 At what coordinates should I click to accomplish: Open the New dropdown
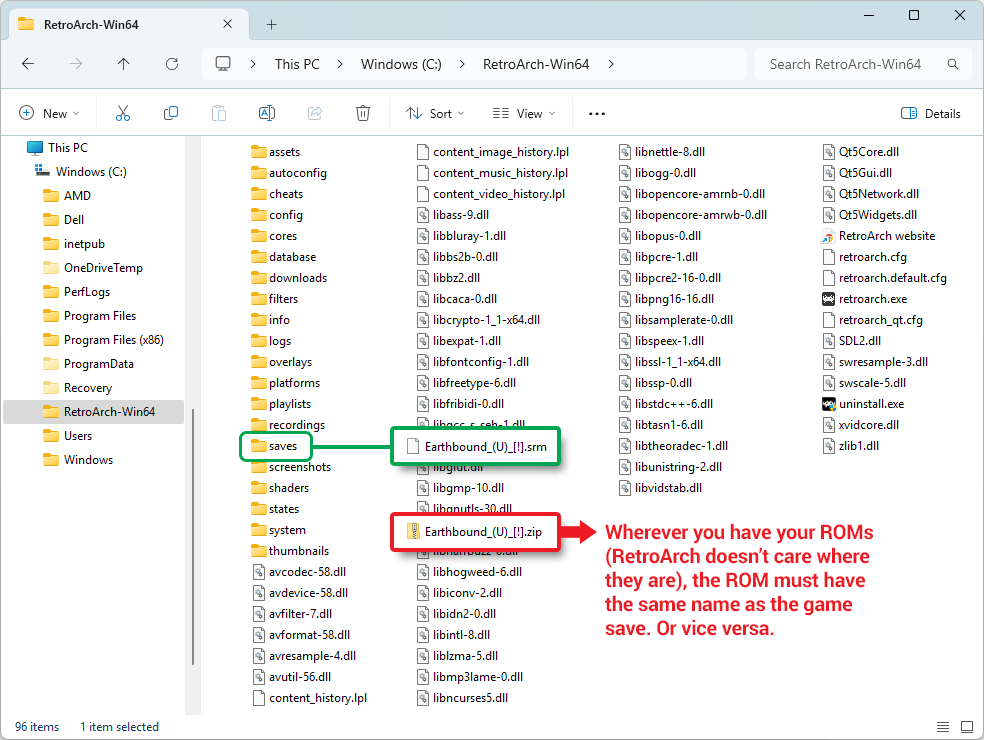pyautogui.click(x=50, y=114)
